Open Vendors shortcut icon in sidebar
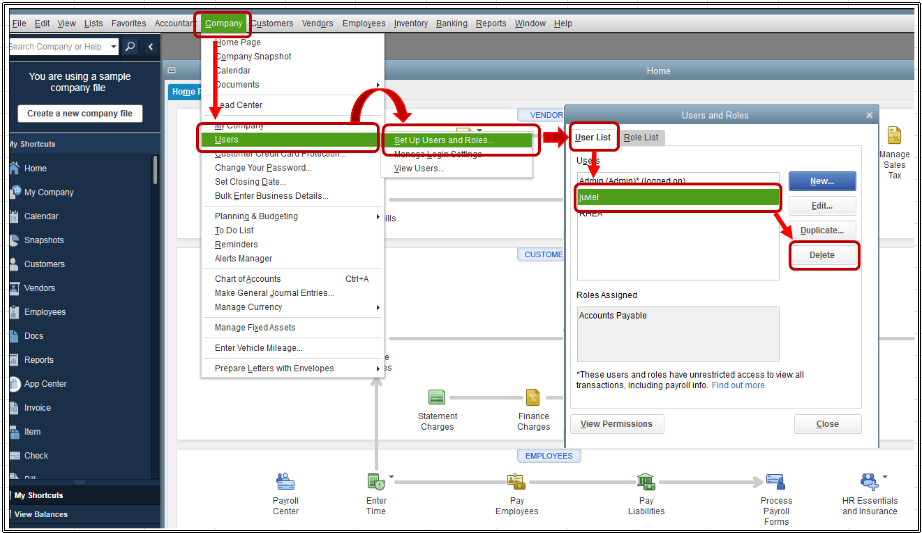 point(14,288)
